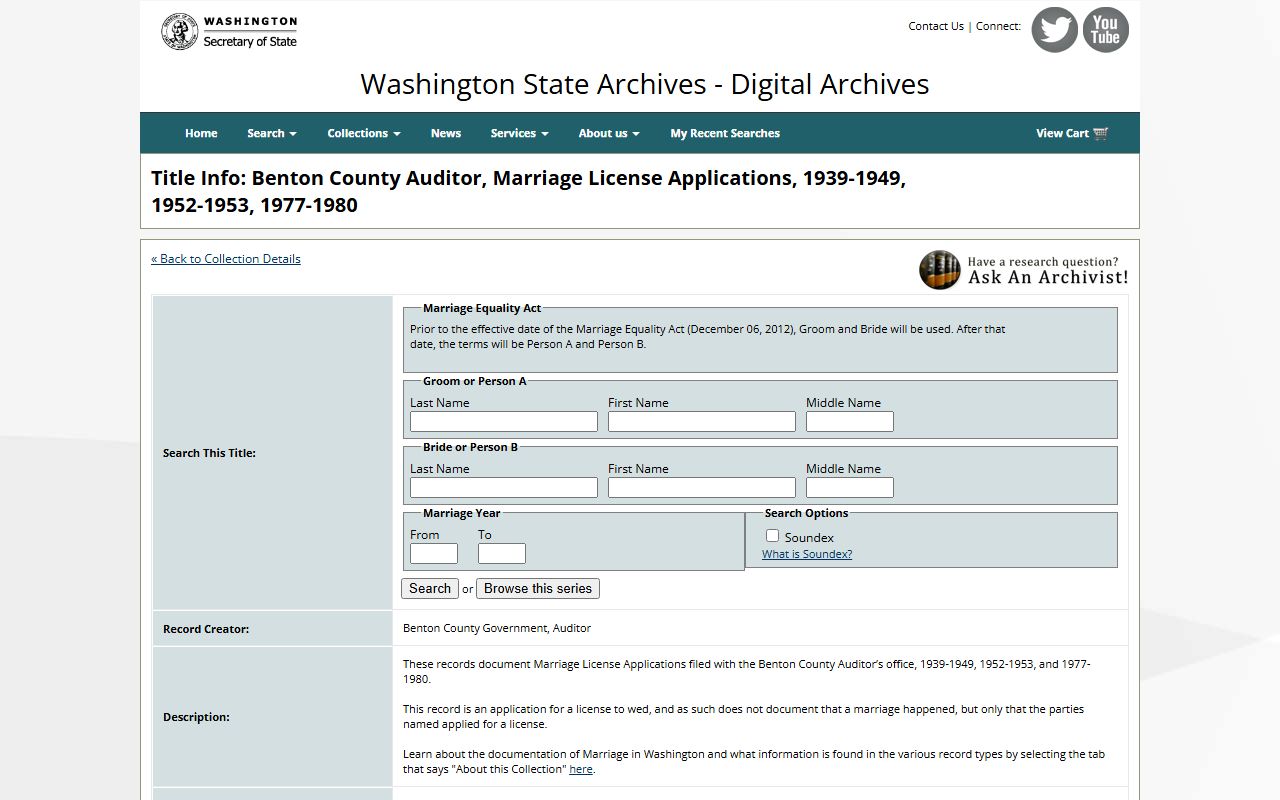Focus Groom Last Name field
1280x800 pixels.
coord(504,422)
